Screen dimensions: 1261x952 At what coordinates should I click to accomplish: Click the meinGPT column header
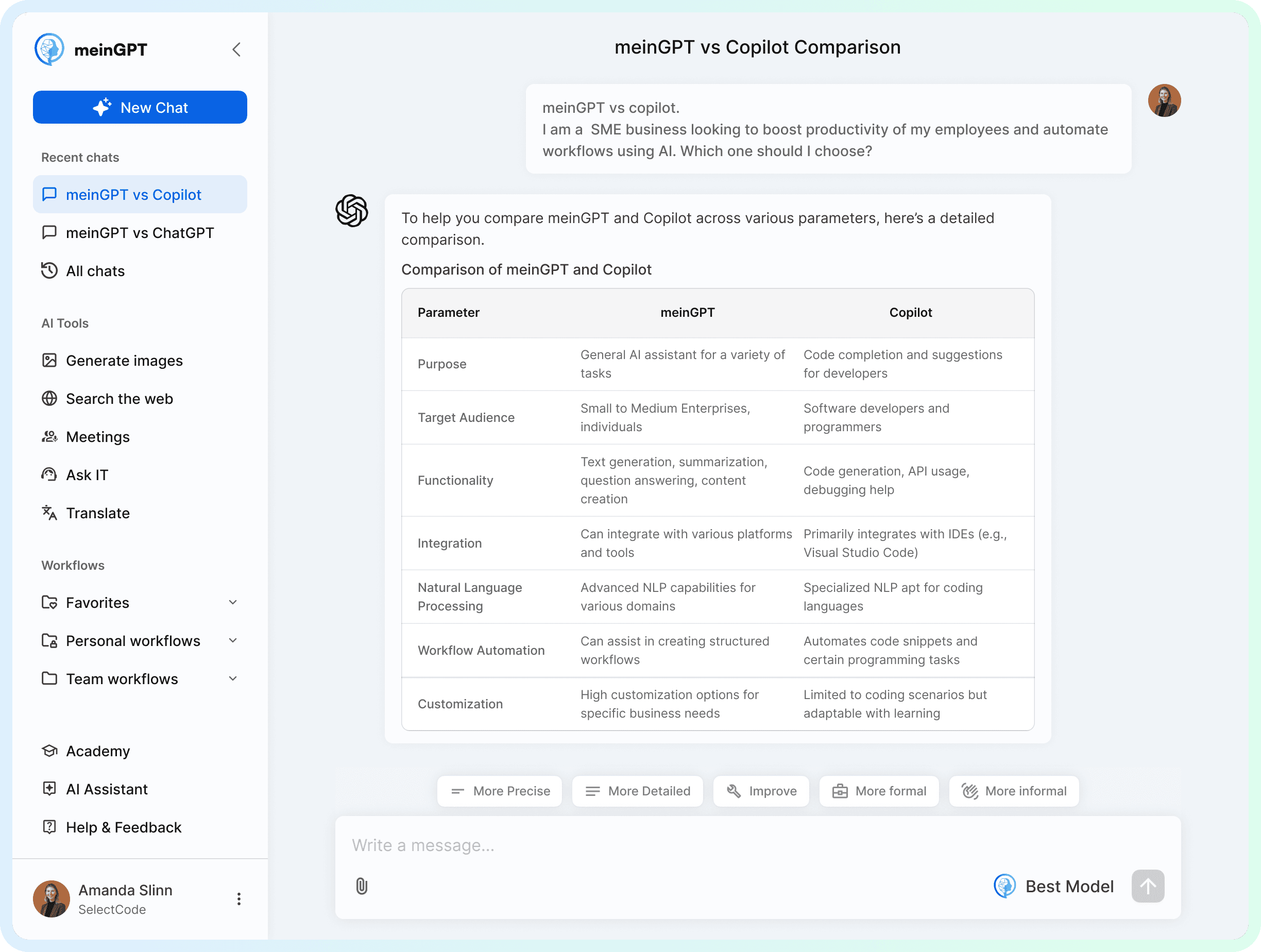click(688, 312)
